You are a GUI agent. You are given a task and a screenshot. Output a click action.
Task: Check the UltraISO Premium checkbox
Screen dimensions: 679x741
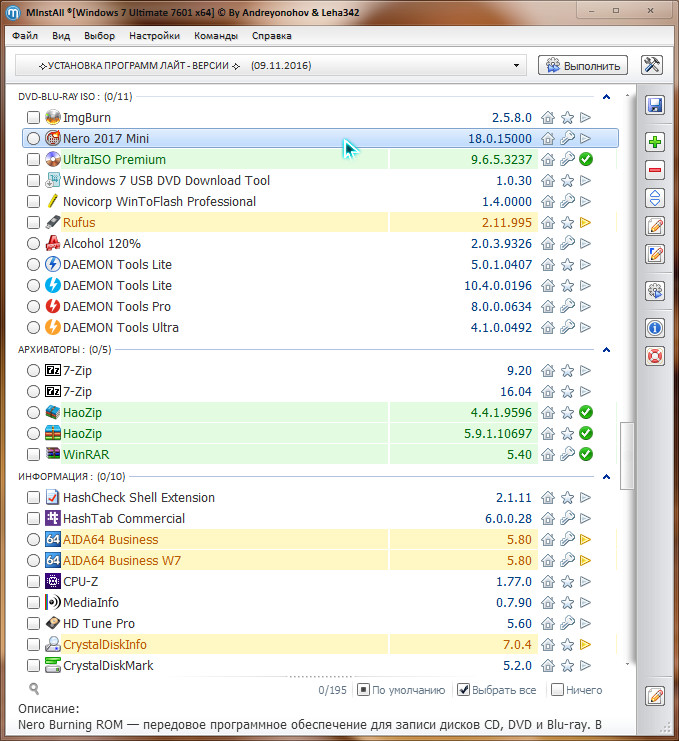point(33,159)
